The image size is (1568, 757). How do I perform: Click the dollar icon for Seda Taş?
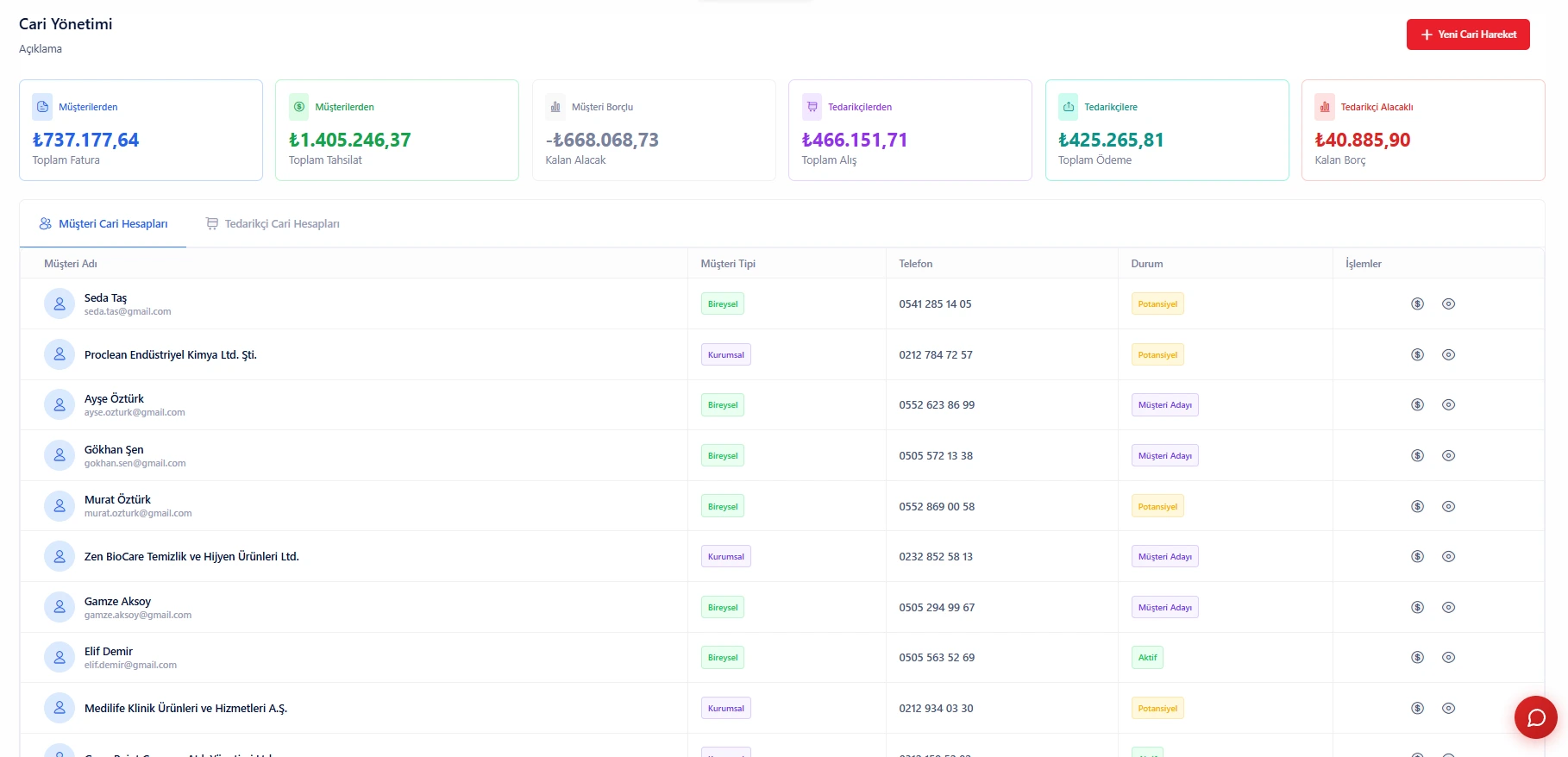pyautogui.click(x=1417, y=304)
